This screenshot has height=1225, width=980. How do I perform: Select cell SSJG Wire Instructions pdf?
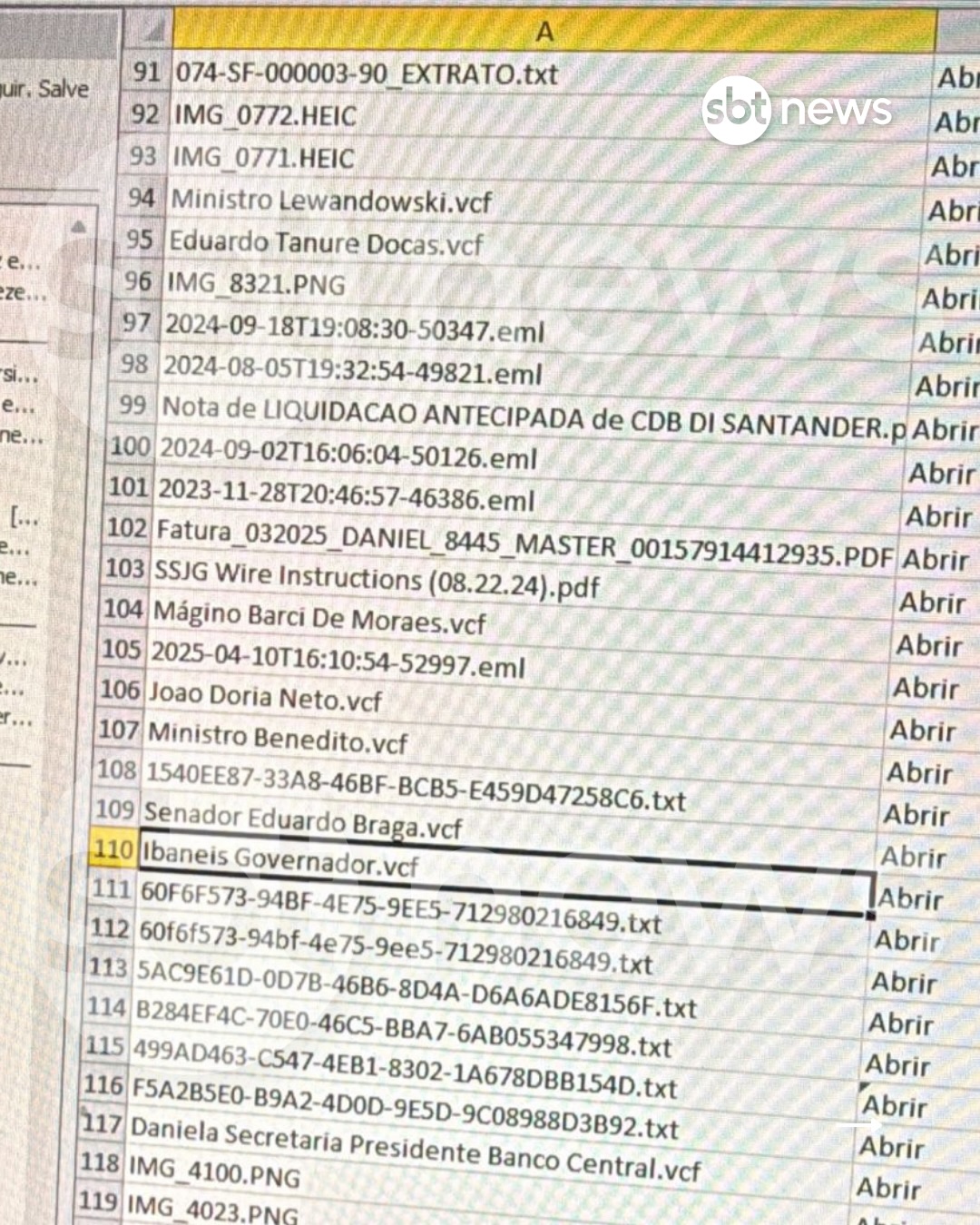377,580
